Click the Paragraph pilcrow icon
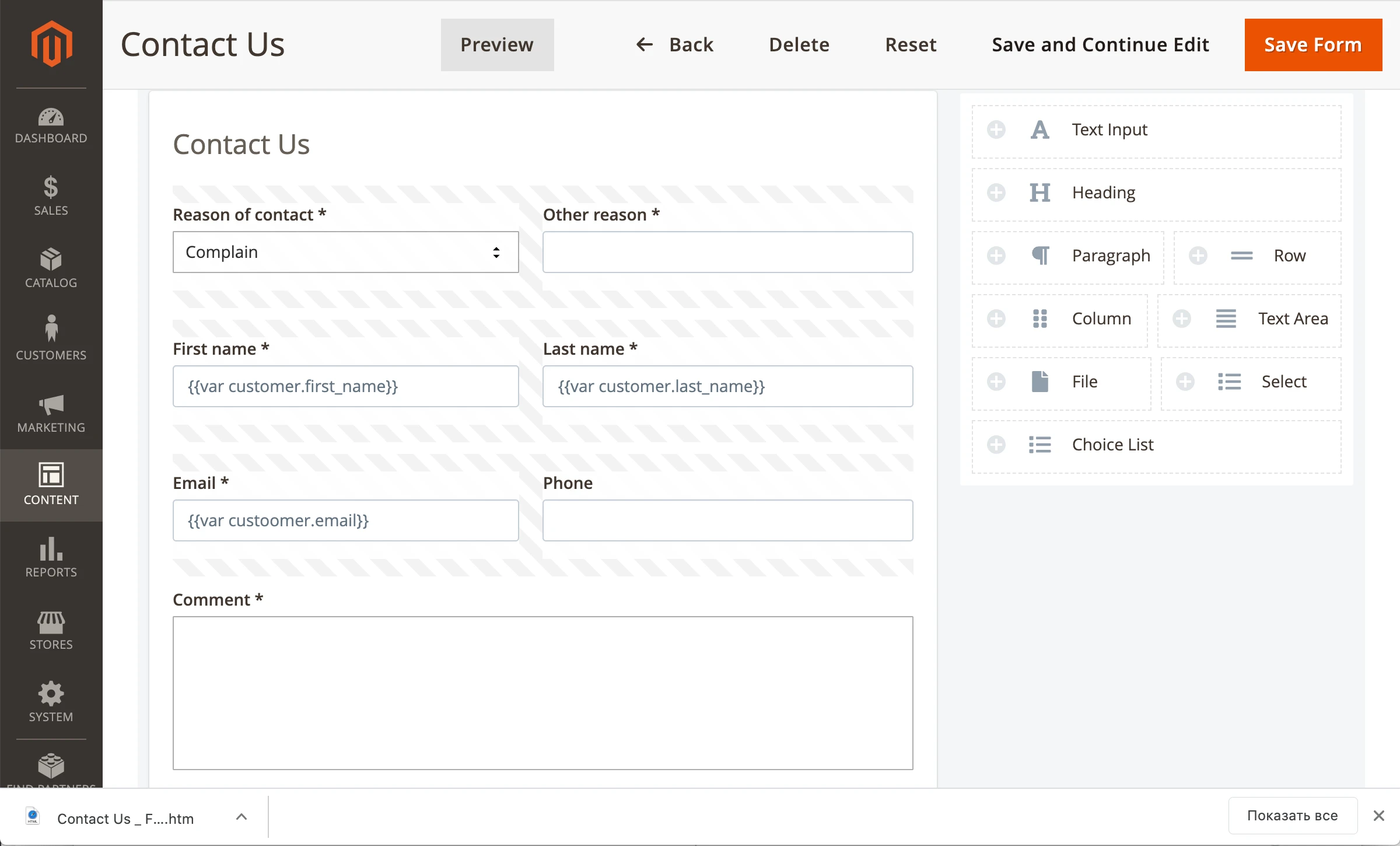The width and height of the screenshot is (1400, 846). coord(1039,256)
